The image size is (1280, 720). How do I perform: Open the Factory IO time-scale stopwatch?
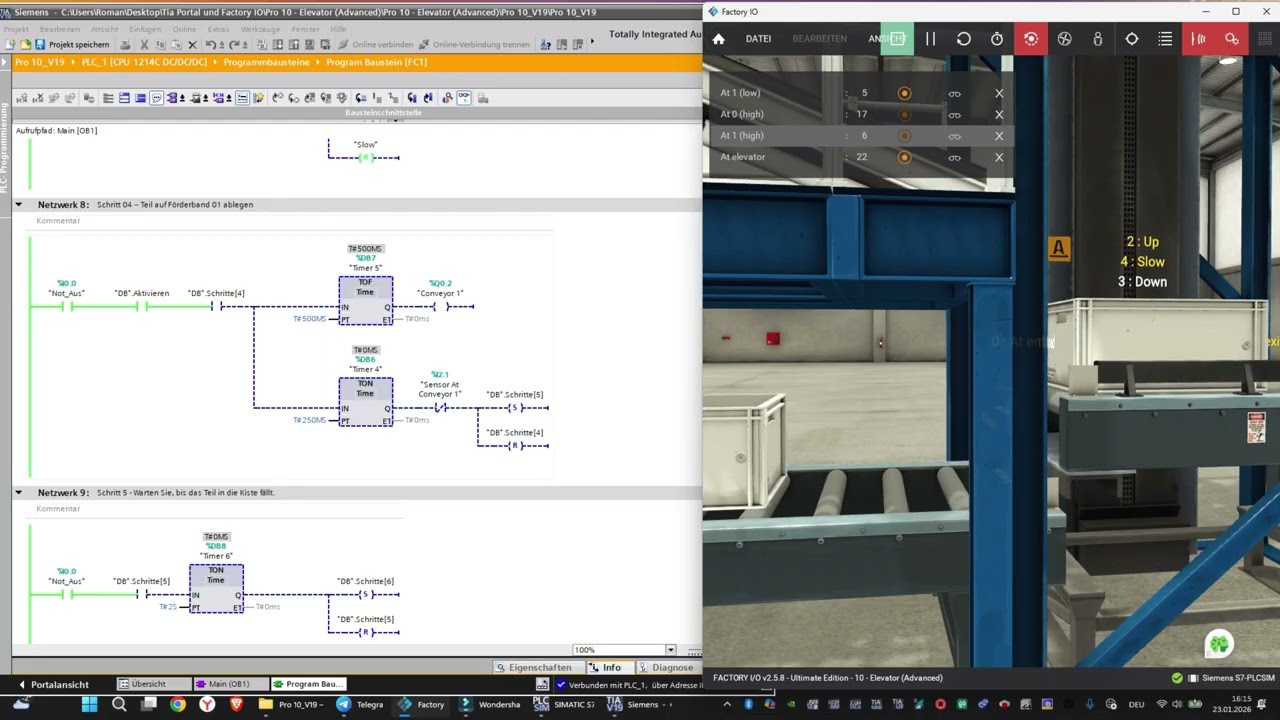997,39
